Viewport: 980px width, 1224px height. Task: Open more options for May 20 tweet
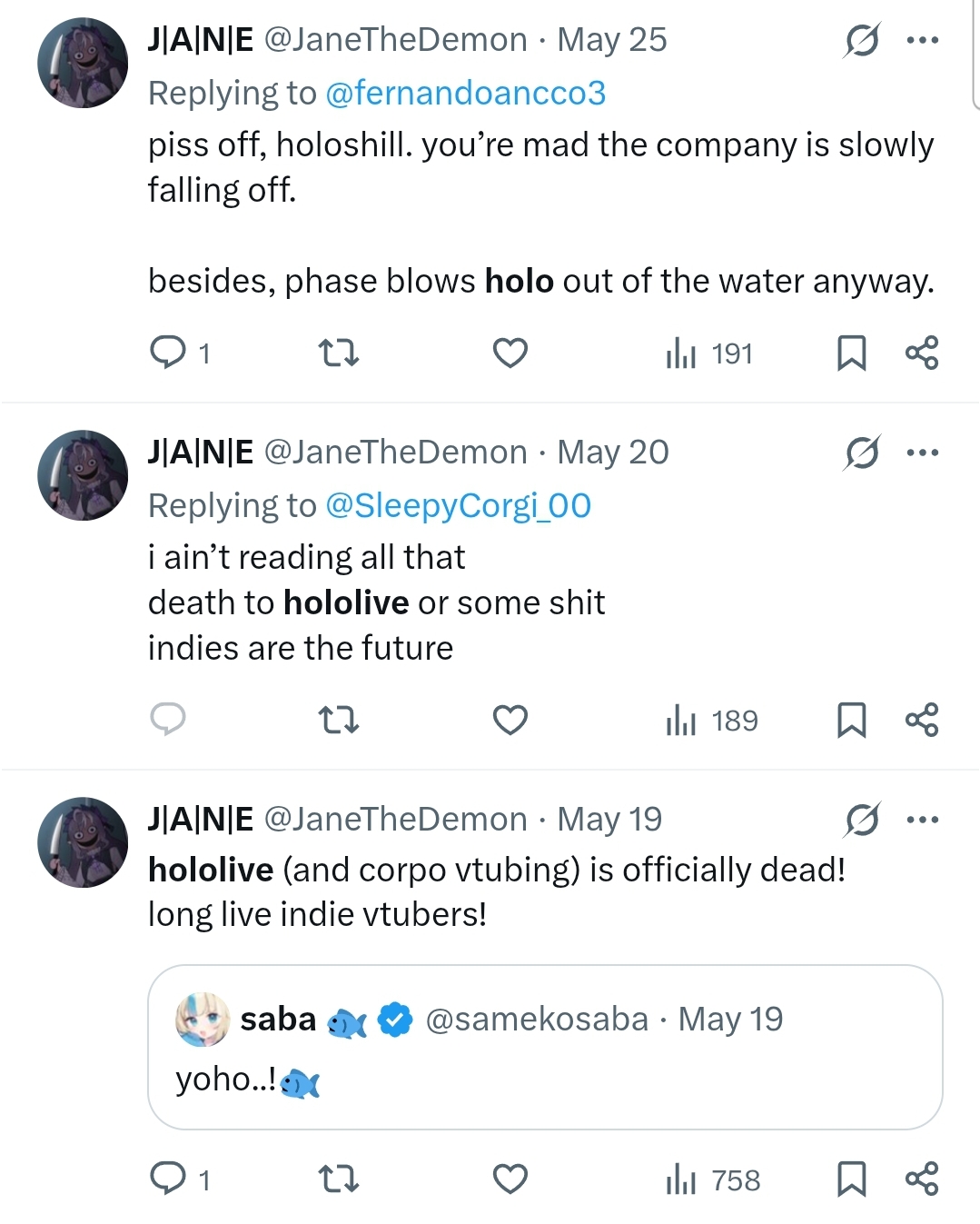923,453
